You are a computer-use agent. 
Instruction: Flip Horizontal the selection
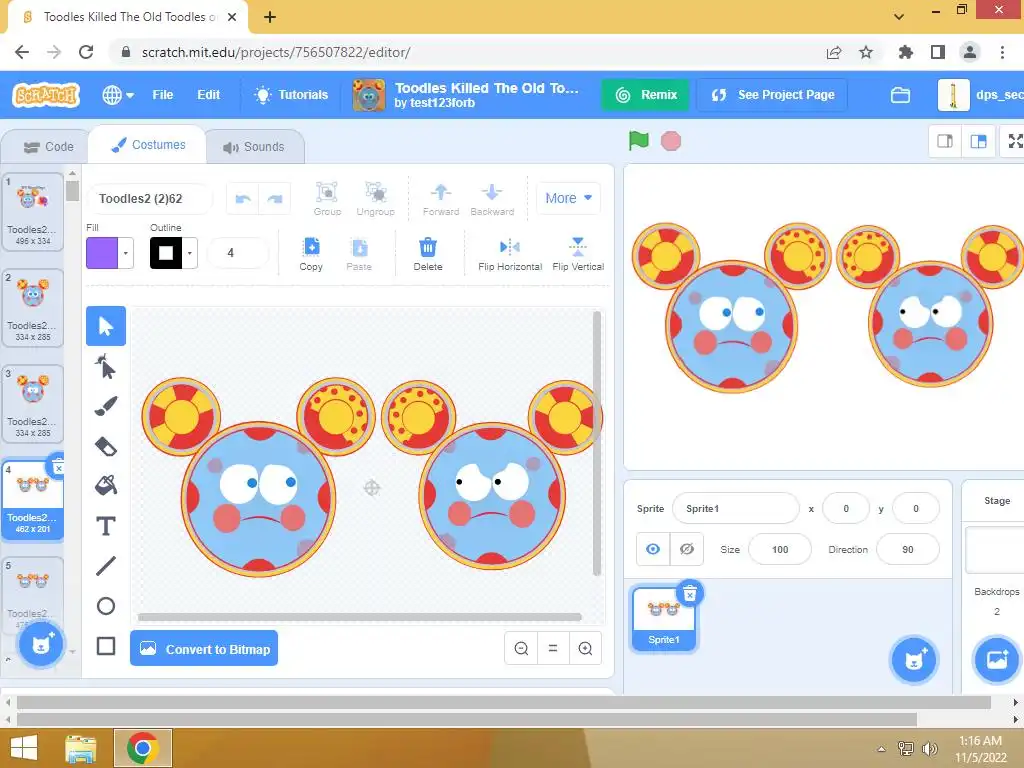(510, 253)
